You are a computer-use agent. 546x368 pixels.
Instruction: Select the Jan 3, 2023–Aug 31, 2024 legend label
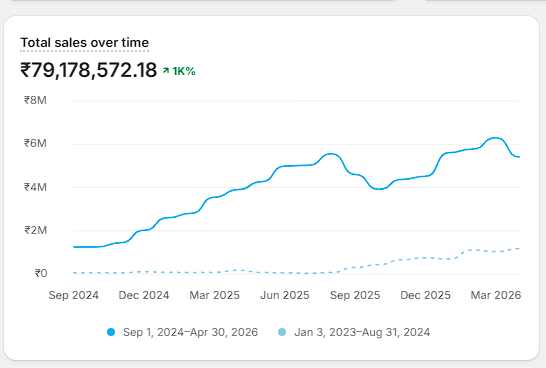pos(362,332)
